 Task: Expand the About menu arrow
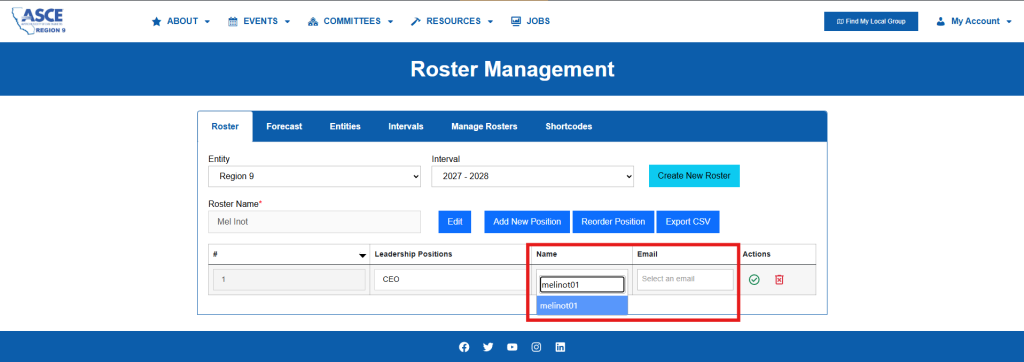click(x=208, y=22)
